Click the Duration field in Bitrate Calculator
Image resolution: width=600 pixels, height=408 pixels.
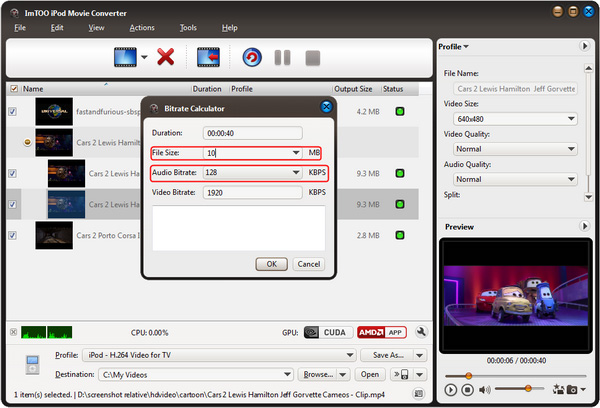coord(253,133)
